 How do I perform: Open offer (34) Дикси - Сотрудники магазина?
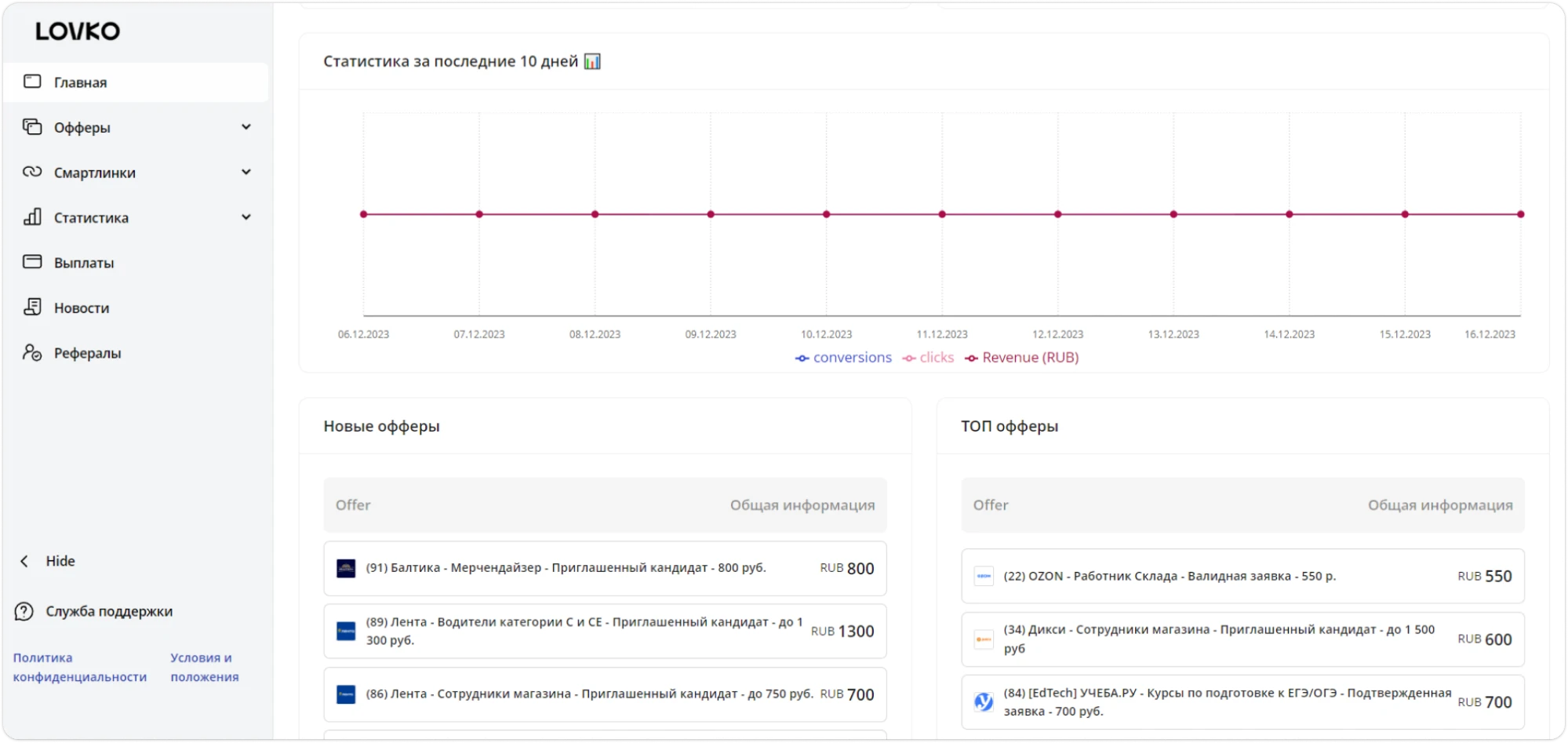1242,639
